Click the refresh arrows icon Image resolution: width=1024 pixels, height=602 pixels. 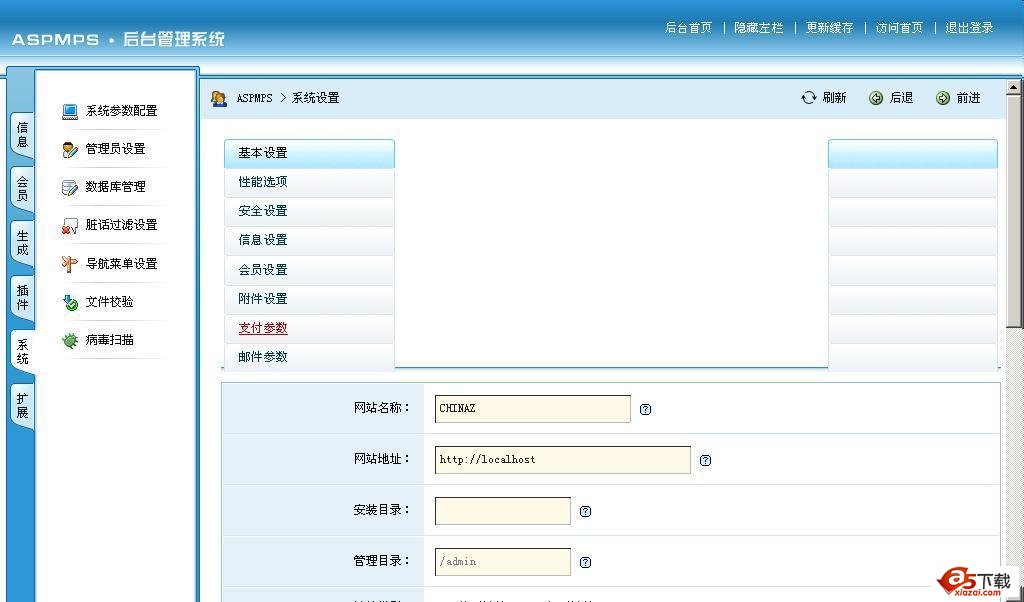(808, 97)
